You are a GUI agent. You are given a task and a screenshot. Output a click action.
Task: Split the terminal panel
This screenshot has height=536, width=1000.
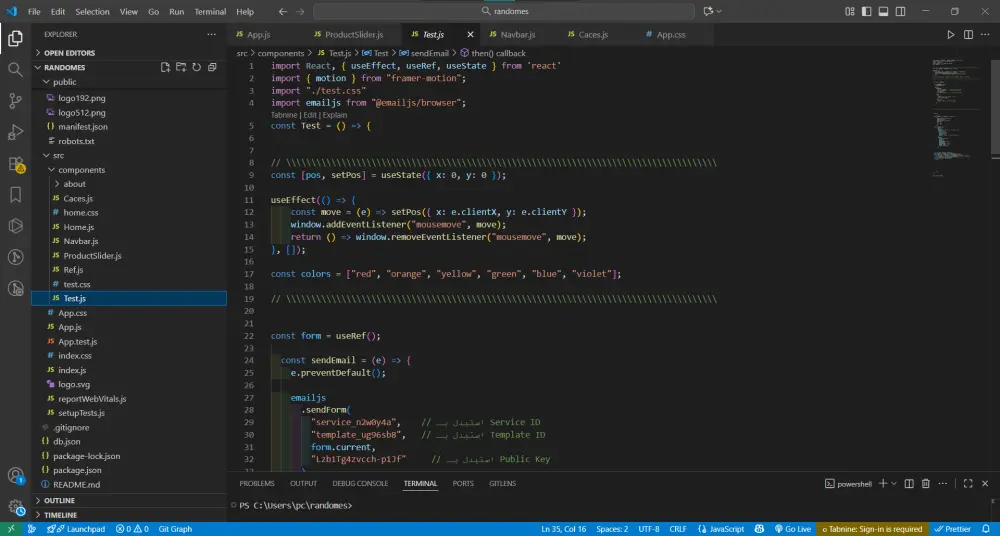pyautogui.click(x=909, y=484)
